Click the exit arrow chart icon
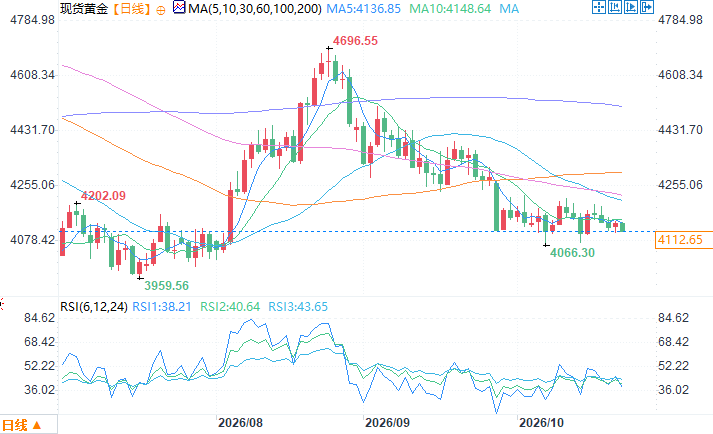713x434 pixels. pyautogui.click(x=647, y=7)
